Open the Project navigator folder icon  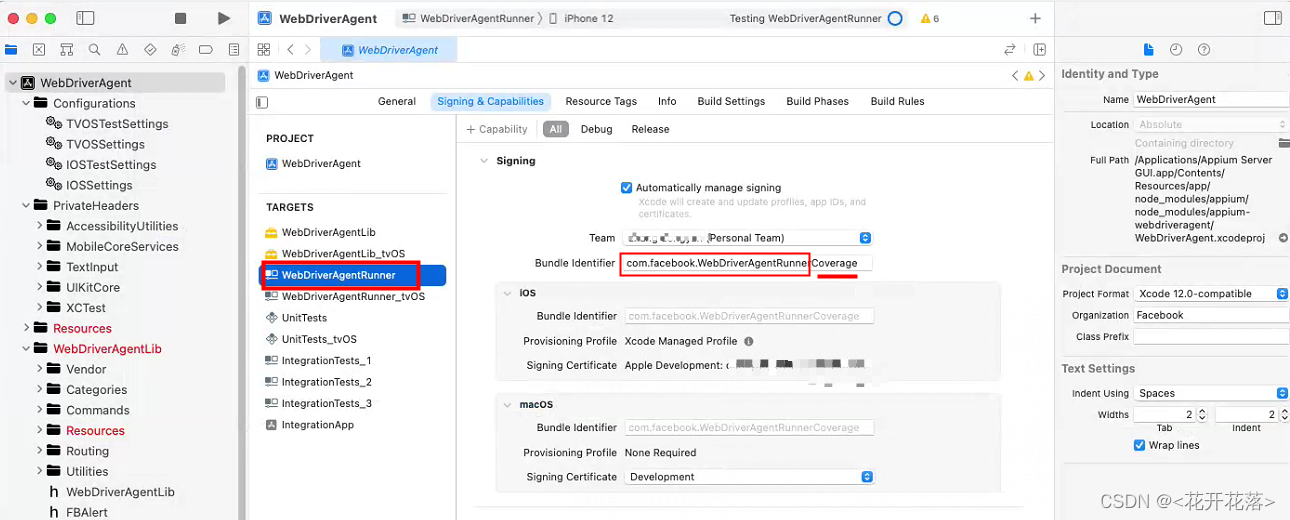[12, 49]
